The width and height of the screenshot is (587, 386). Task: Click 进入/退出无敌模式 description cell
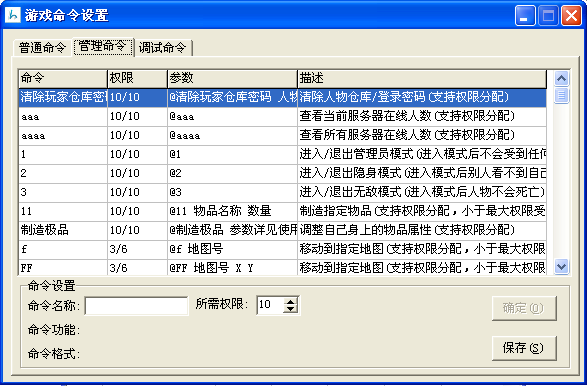[x=422, y=192]
